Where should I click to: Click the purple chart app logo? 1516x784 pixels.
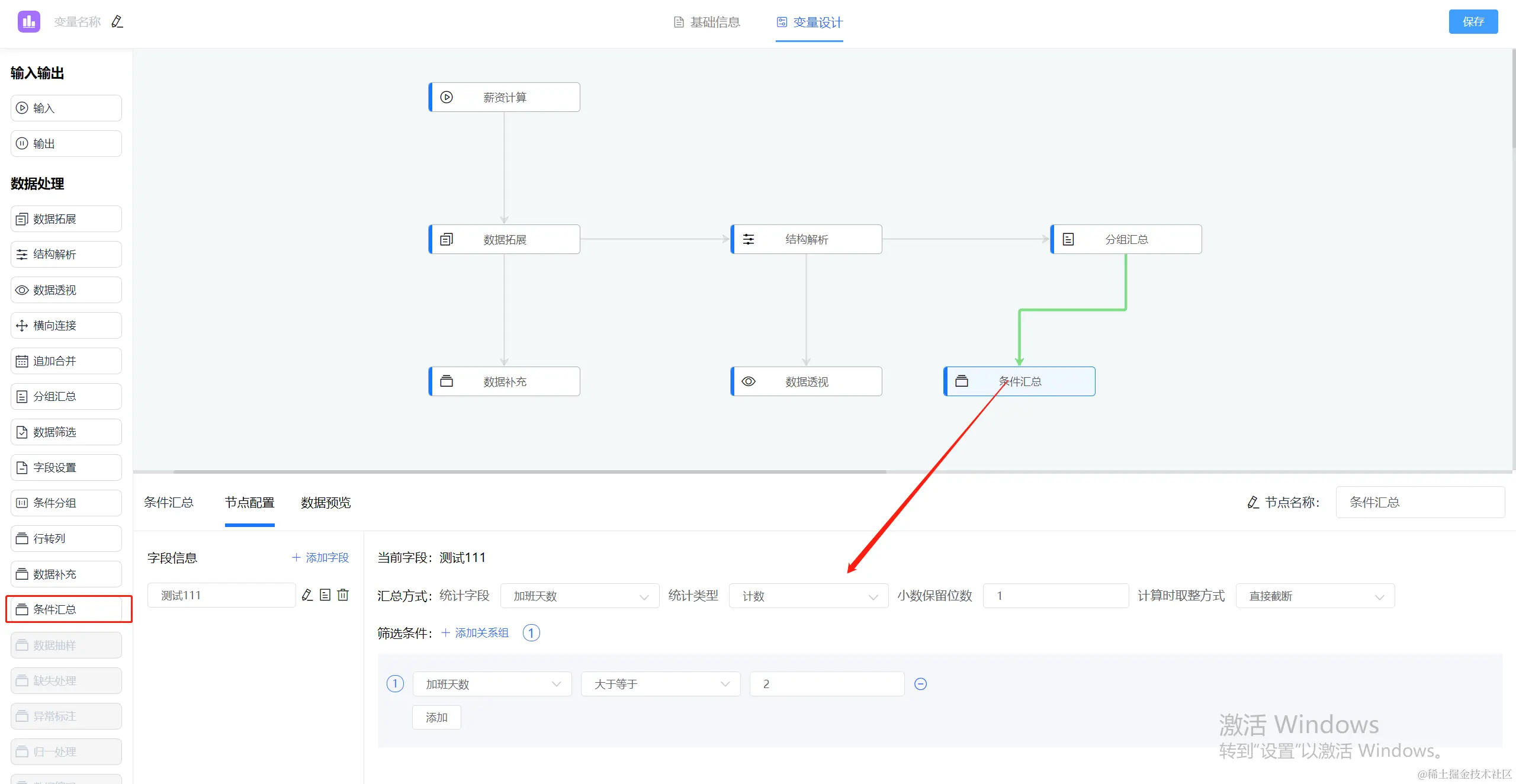28,22
